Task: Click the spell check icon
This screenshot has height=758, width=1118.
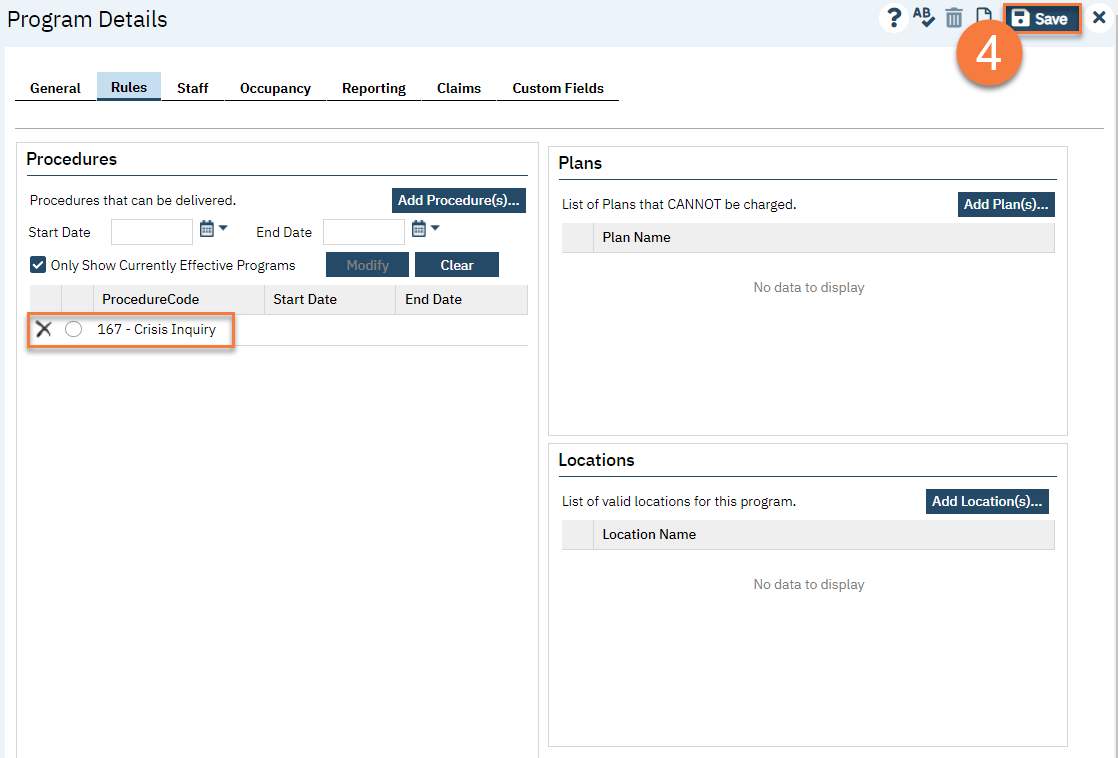Action: point(923,18)
